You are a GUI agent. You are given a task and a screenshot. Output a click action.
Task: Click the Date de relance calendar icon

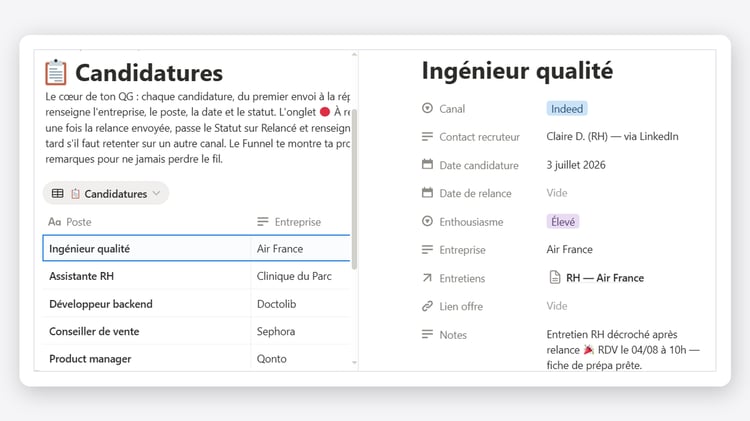(x=427, y=193)
